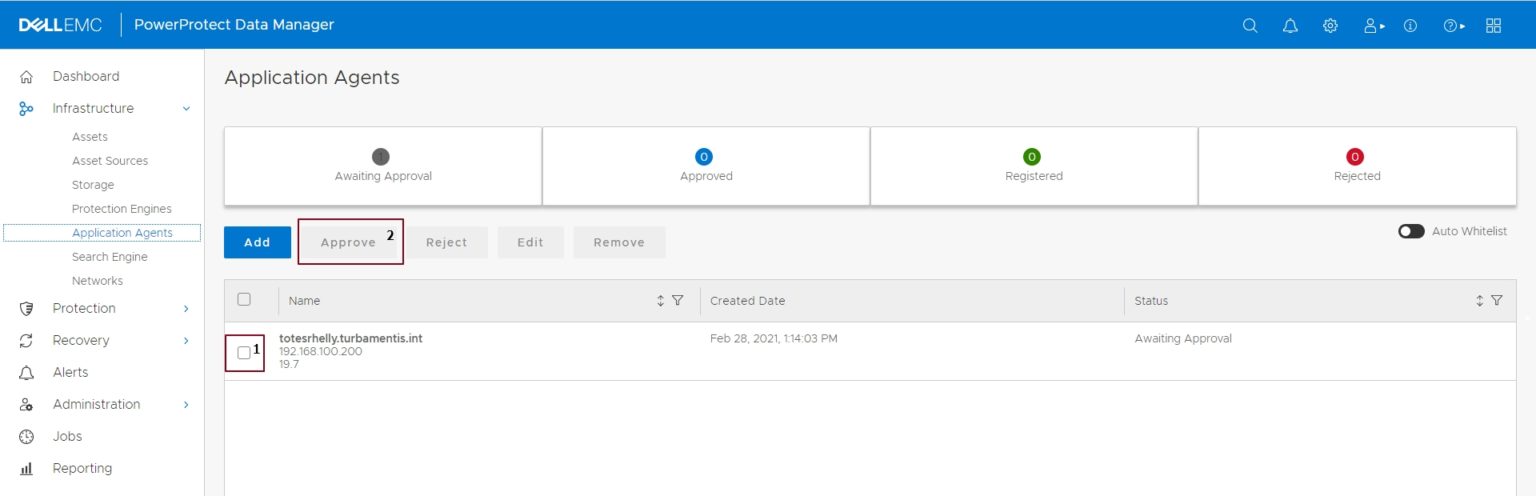Open the notifications bell in header

coord(1290,26)
